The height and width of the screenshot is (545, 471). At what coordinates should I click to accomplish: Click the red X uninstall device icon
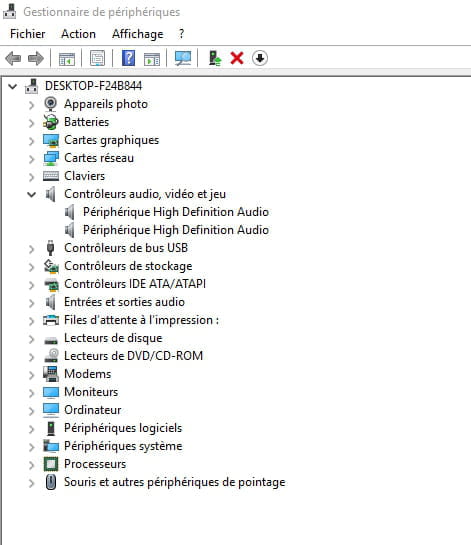pyautogui.click(x=237, y=58)
